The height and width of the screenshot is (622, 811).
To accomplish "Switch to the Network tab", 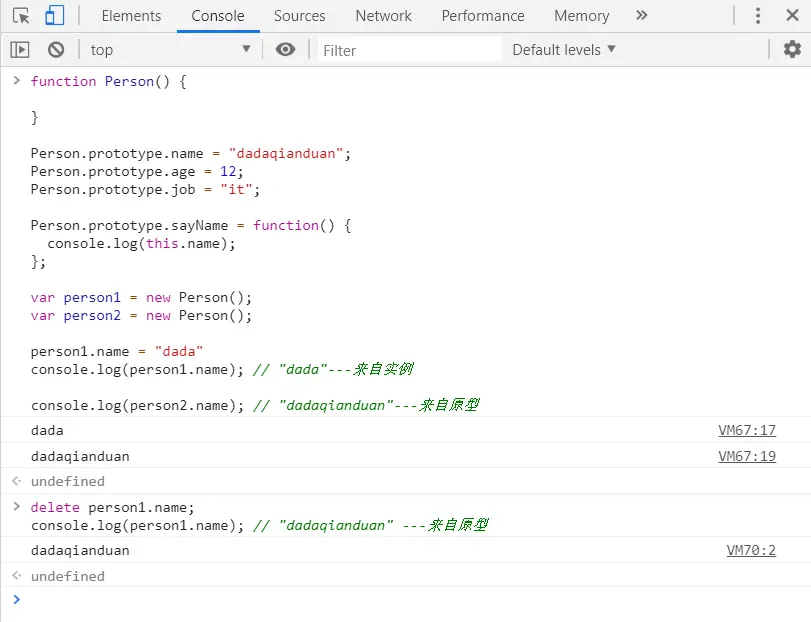I will point(383,16).
